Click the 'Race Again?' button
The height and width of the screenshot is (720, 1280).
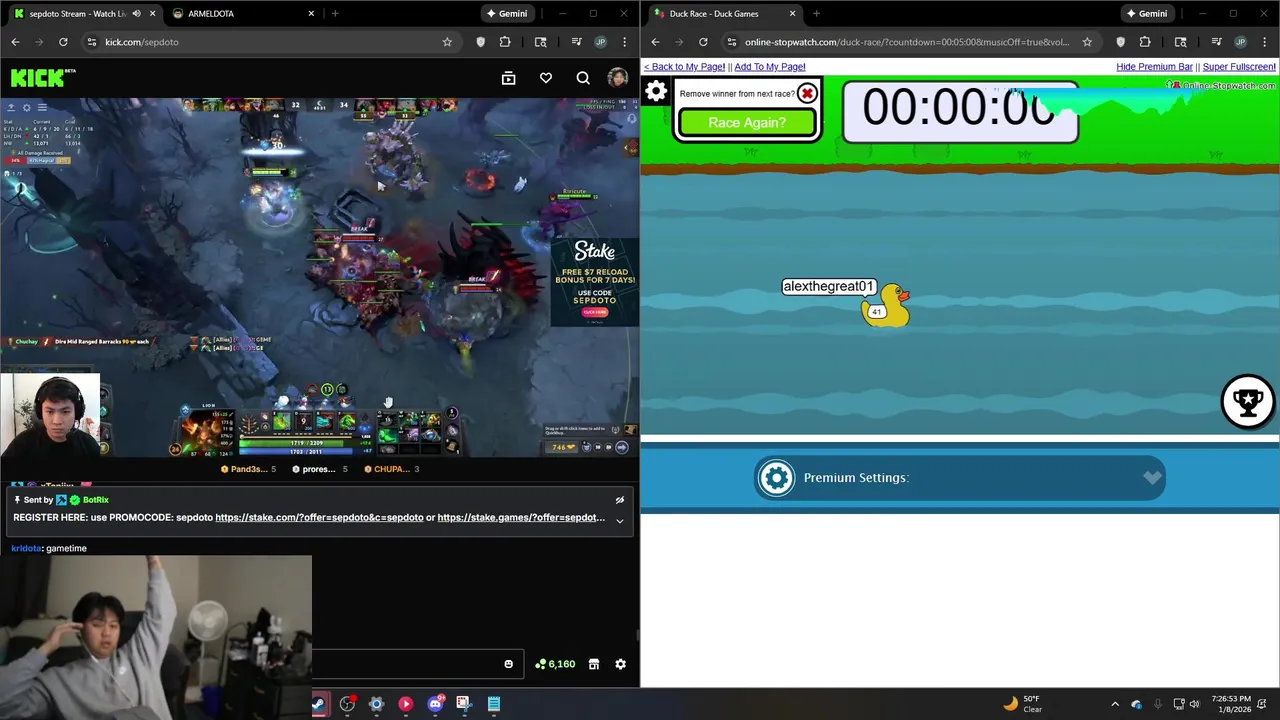coord(747,122)
